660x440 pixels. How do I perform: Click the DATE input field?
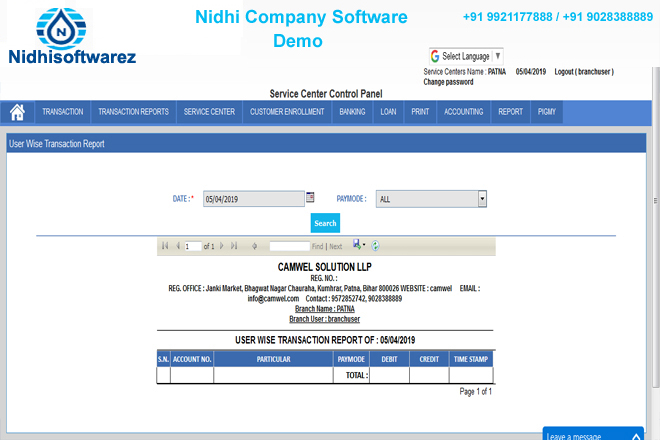(x=254, y=199)
